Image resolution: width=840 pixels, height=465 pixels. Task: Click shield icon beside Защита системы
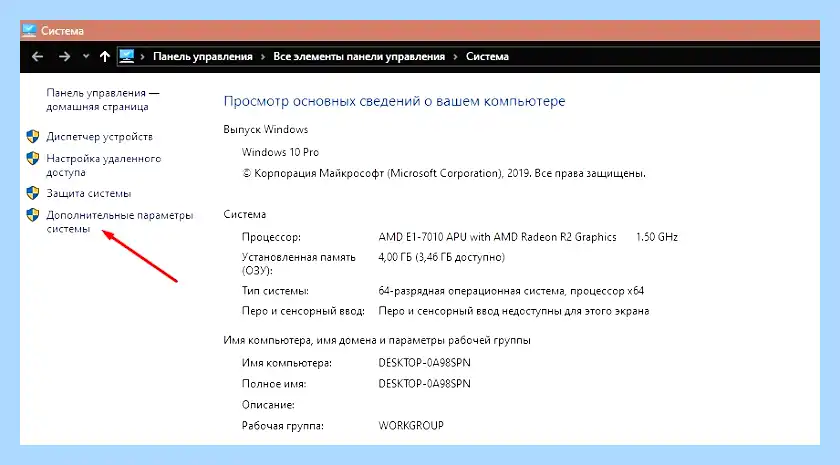point(33,193)
